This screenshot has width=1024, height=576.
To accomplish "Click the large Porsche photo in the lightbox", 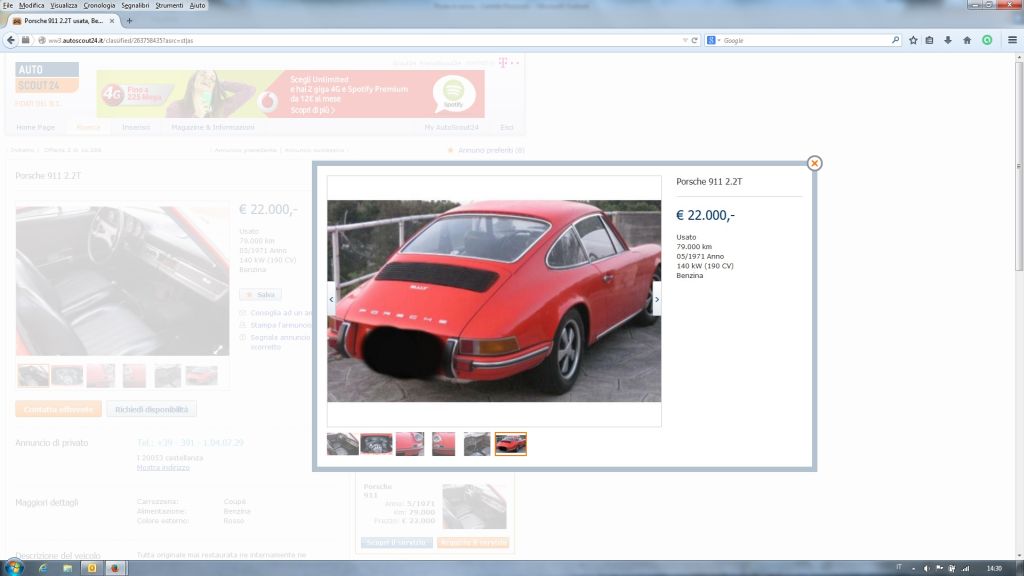I will coord(494,301).
